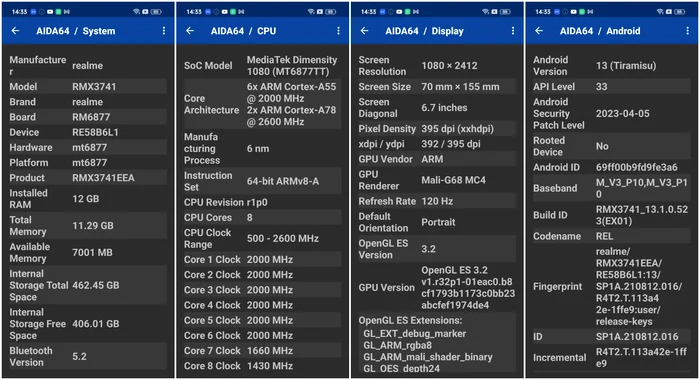
Task: Tap back arrow on AIDA64 Android screen
Action: pyautogui.click(x=539, y=31)
